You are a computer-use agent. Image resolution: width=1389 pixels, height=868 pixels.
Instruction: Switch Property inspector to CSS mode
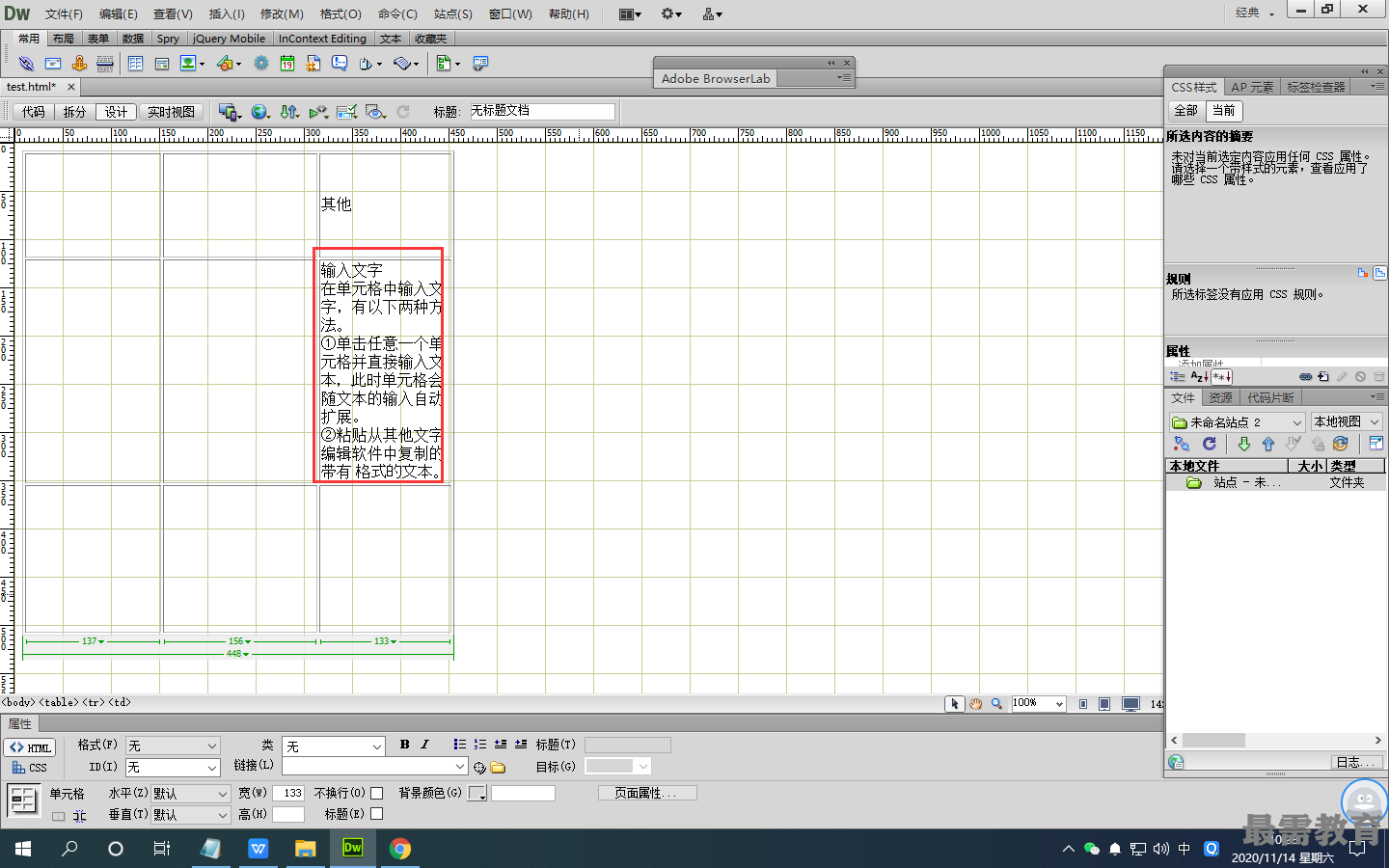pyautogui.click(x=30, y=768)
